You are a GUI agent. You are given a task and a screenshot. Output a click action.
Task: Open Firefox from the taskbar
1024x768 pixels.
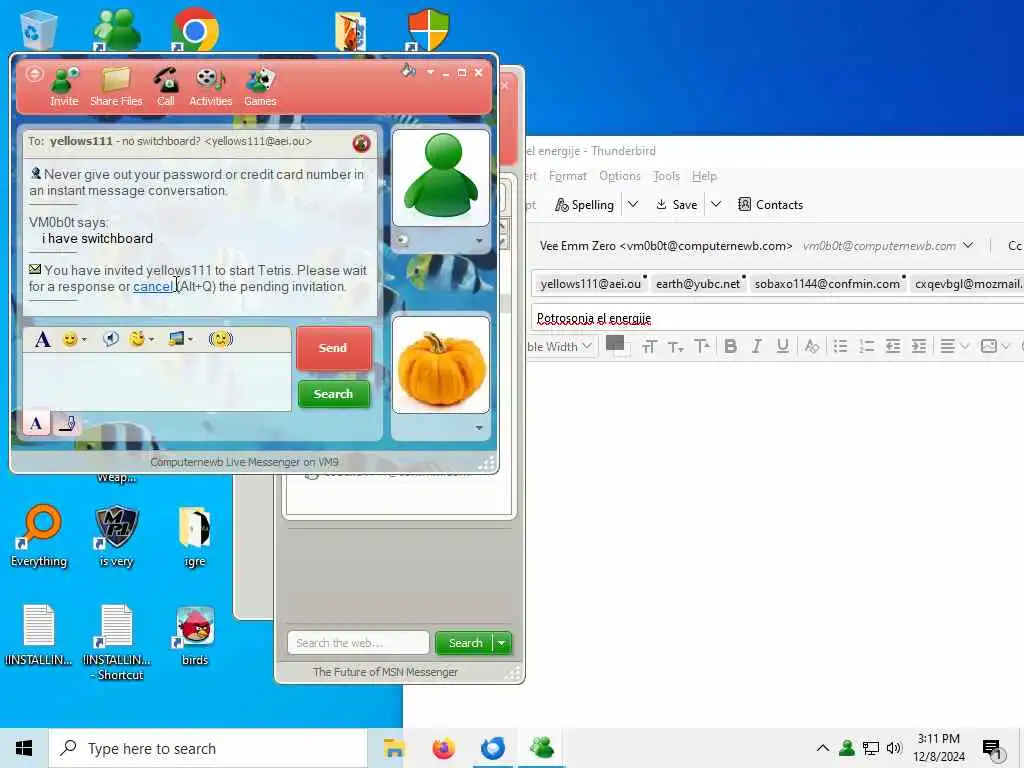pyautogui.click(x=443, y=748)
